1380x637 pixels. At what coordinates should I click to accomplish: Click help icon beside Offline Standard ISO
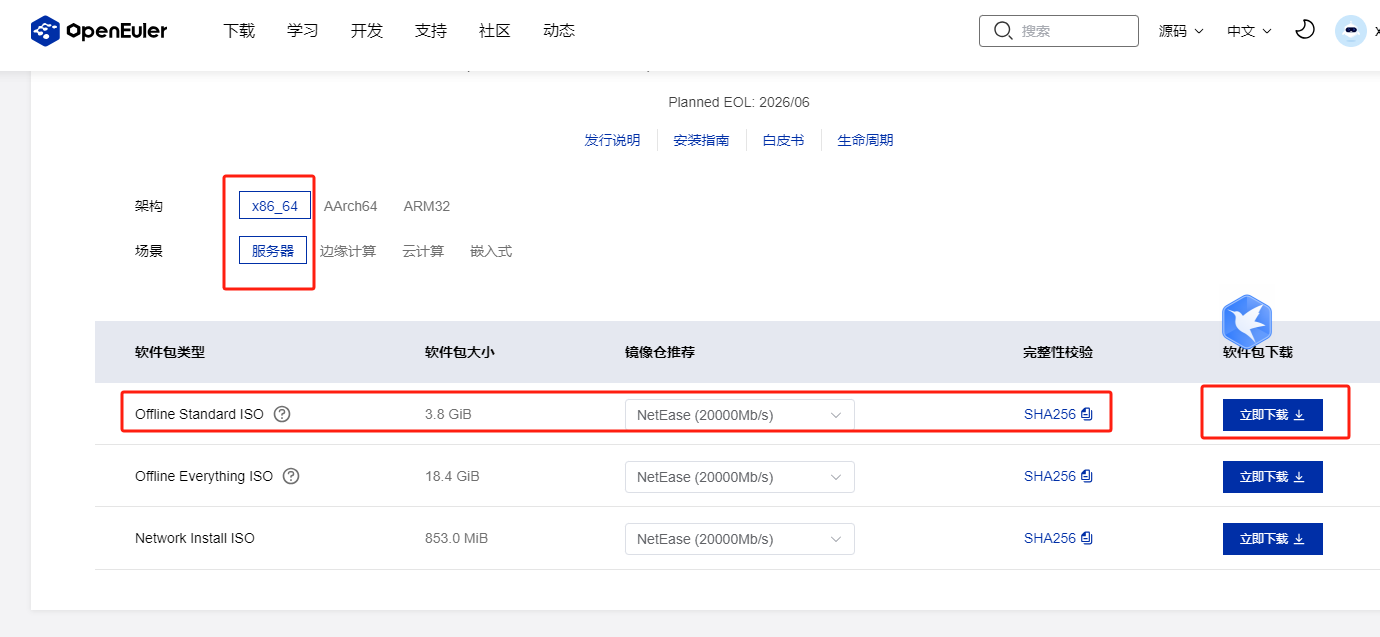click(282, 414)
